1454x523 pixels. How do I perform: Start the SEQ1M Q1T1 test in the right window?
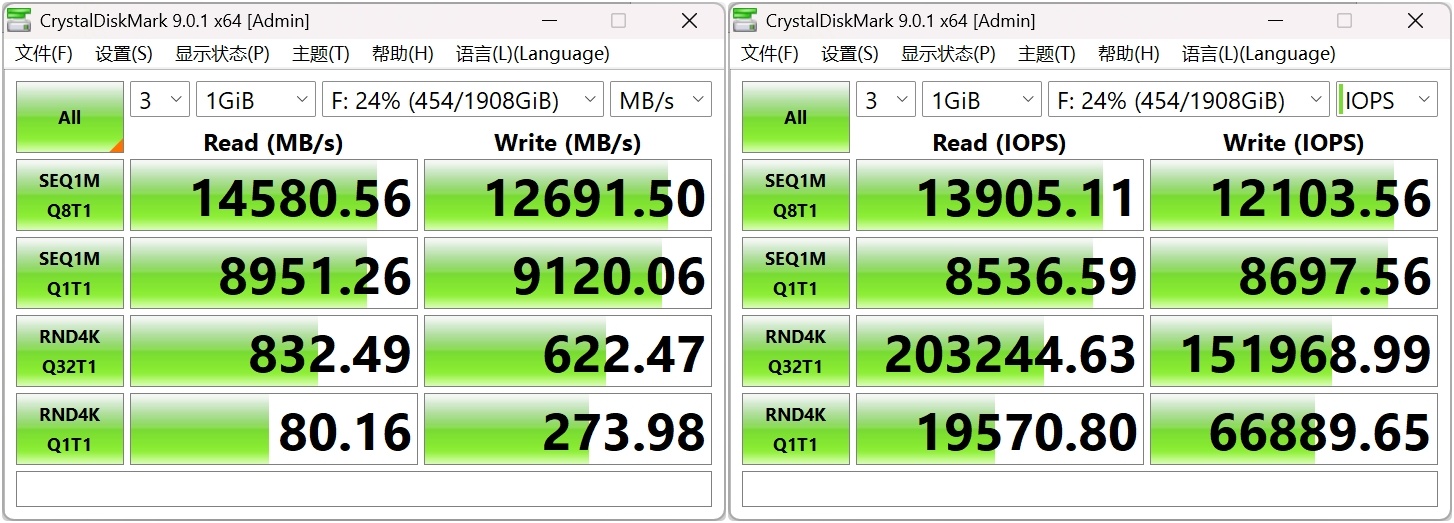click(796, 273)
